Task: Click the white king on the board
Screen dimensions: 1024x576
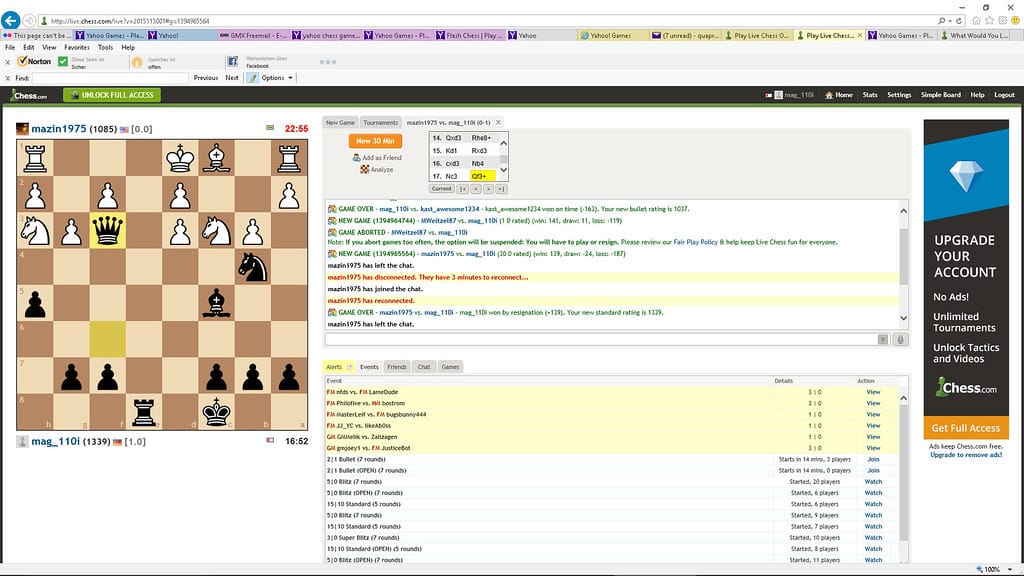Action: click(180, 157)
